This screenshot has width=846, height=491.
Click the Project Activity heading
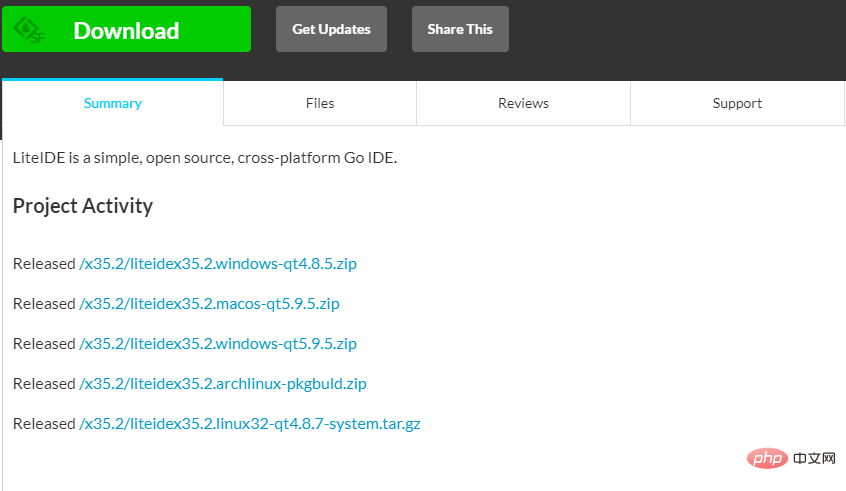coord(83,206)
